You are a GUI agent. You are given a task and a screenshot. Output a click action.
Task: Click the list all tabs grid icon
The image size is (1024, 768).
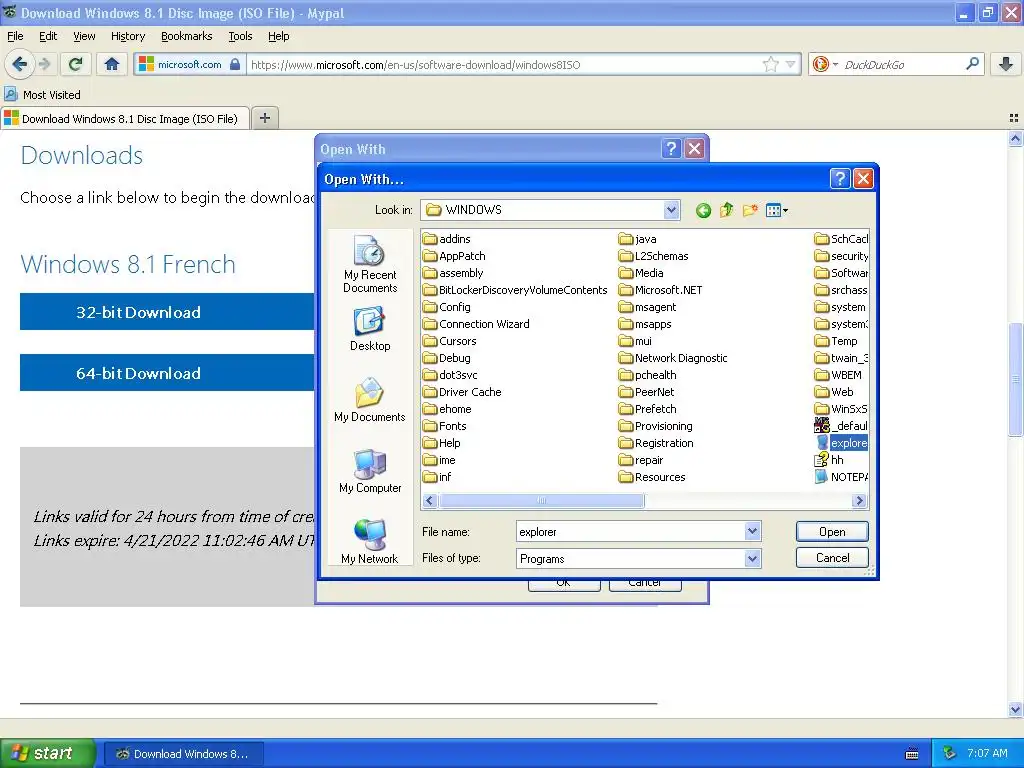pyautogui.click(x=1014, y=118)
